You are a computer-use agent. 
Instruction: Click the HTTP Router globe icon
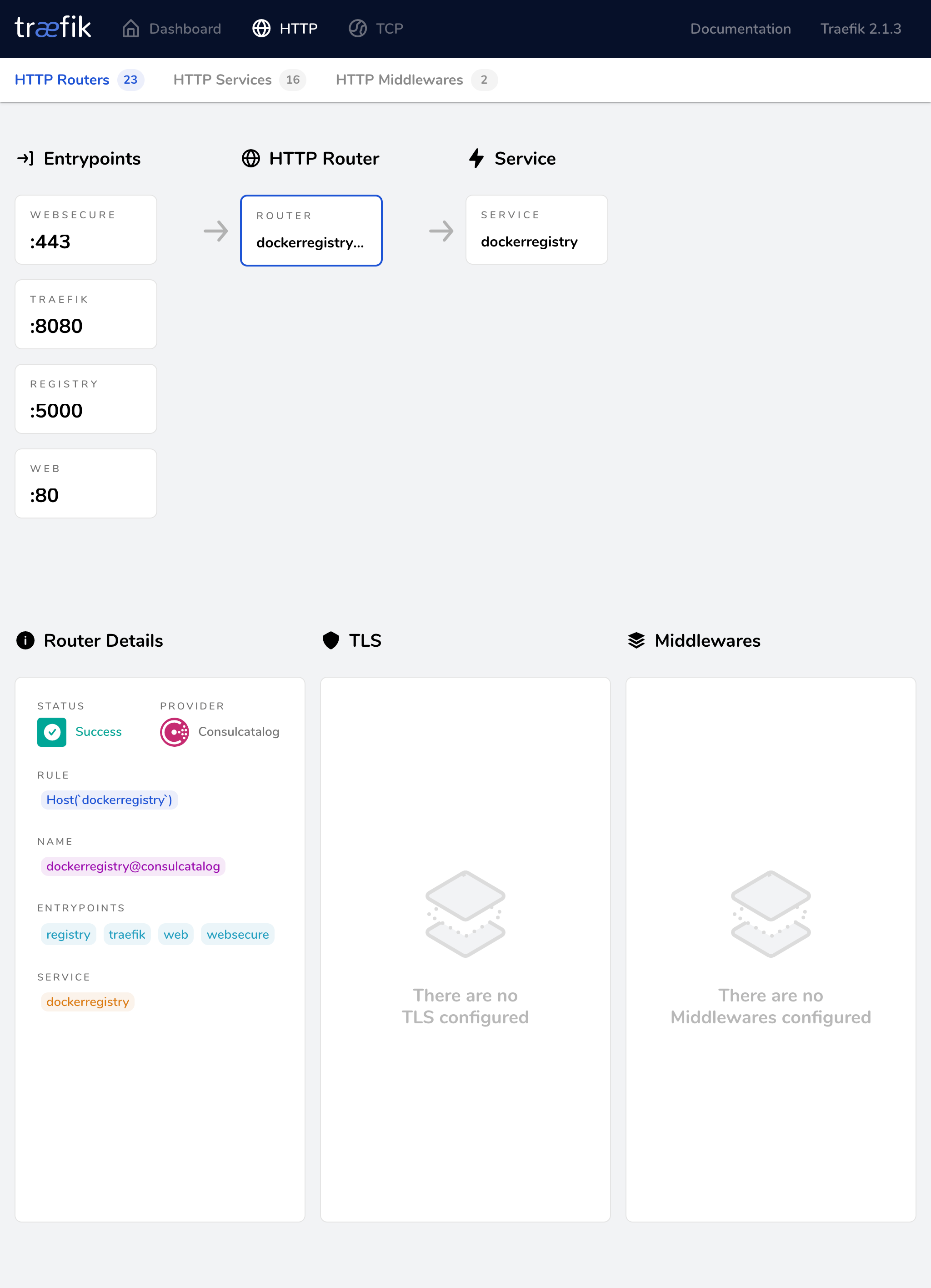251,158
